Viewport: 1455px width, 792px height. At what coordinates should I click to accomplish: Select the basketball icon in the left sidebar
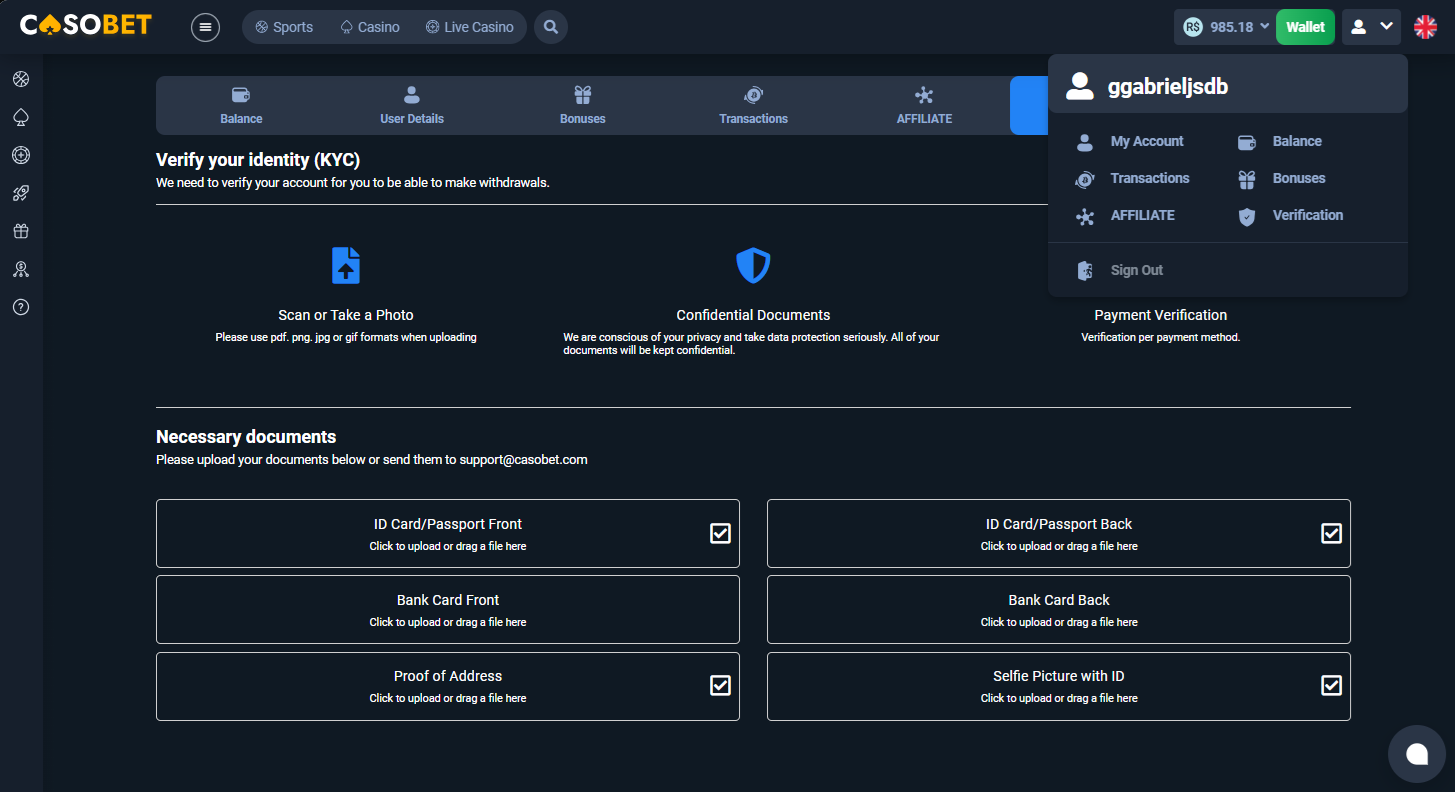pos(21,79)
